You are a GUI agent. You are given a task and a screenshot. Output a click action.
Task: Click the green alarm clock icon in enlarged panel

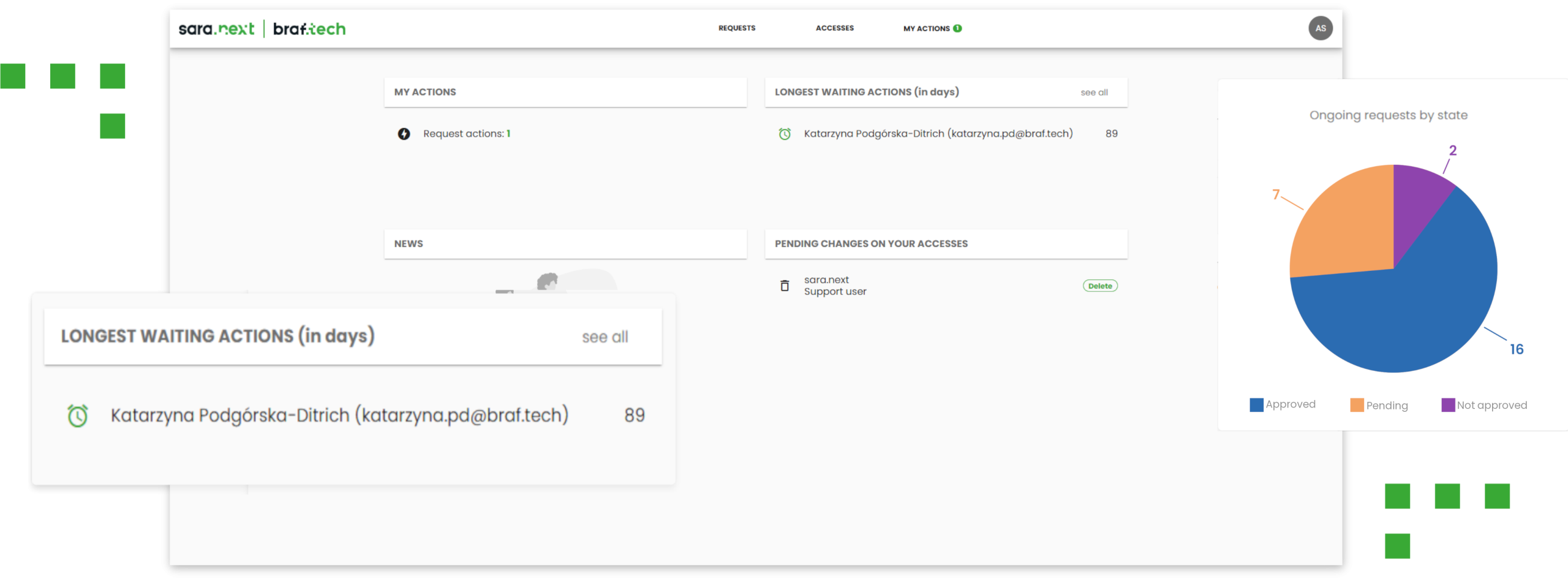(78, 416)
